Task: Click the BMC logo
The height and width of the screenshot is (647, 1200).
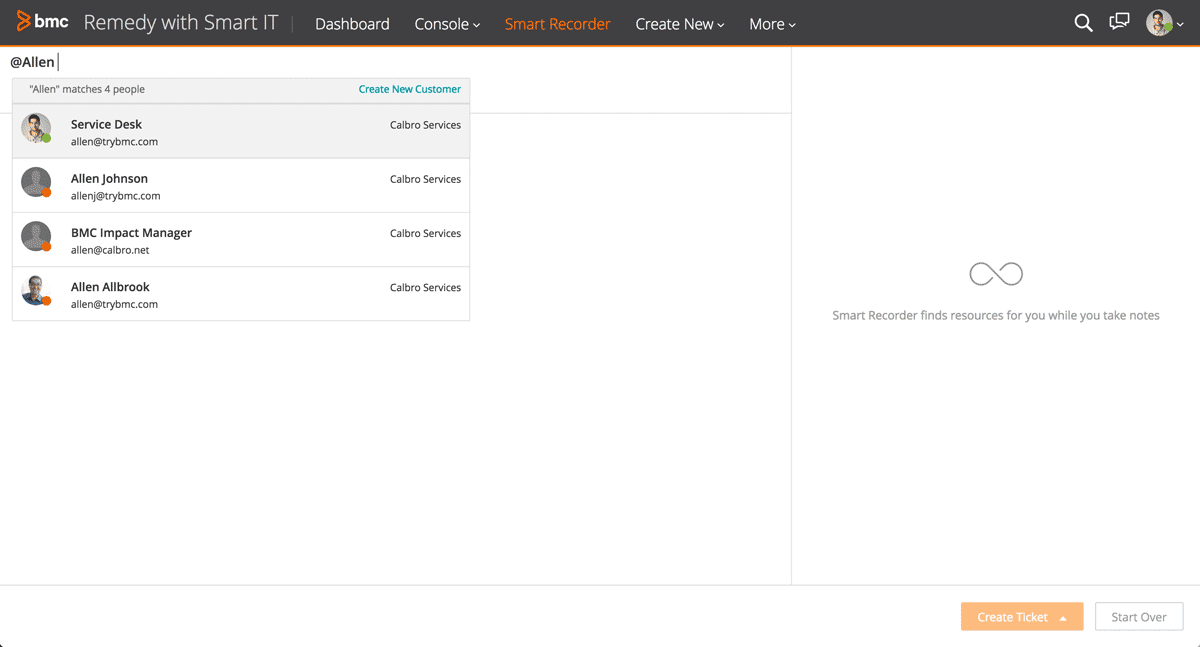Action: (42, 22)
